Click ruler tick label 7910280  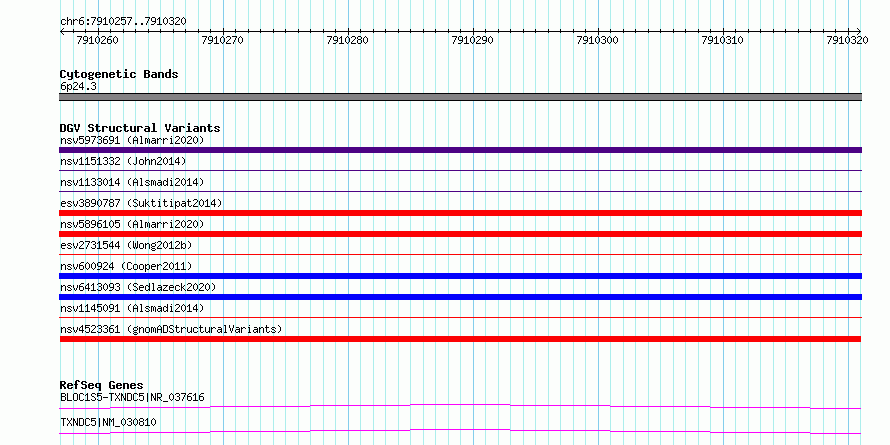pyautogui.click(x=347, y=40)
